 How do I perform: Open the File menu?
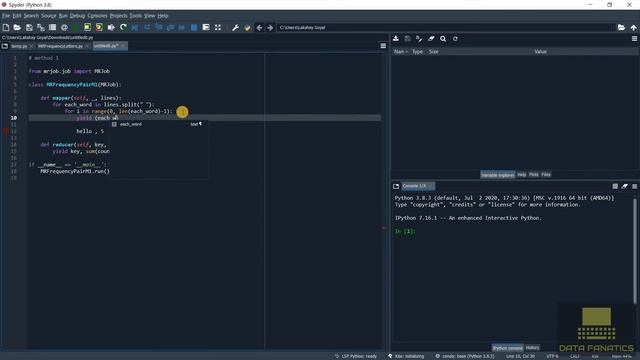click(6, 16)
